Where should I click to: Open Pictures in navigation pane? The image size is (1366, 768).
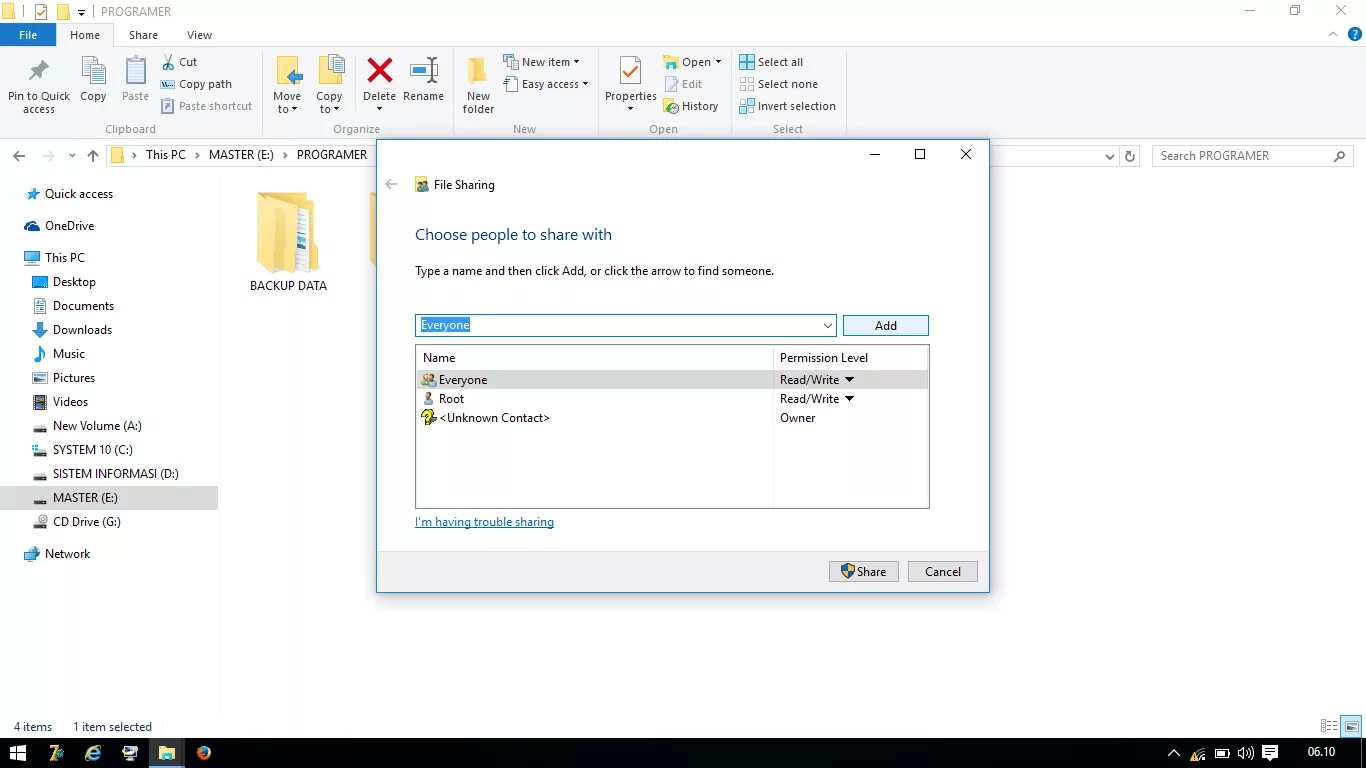[74, 378]
